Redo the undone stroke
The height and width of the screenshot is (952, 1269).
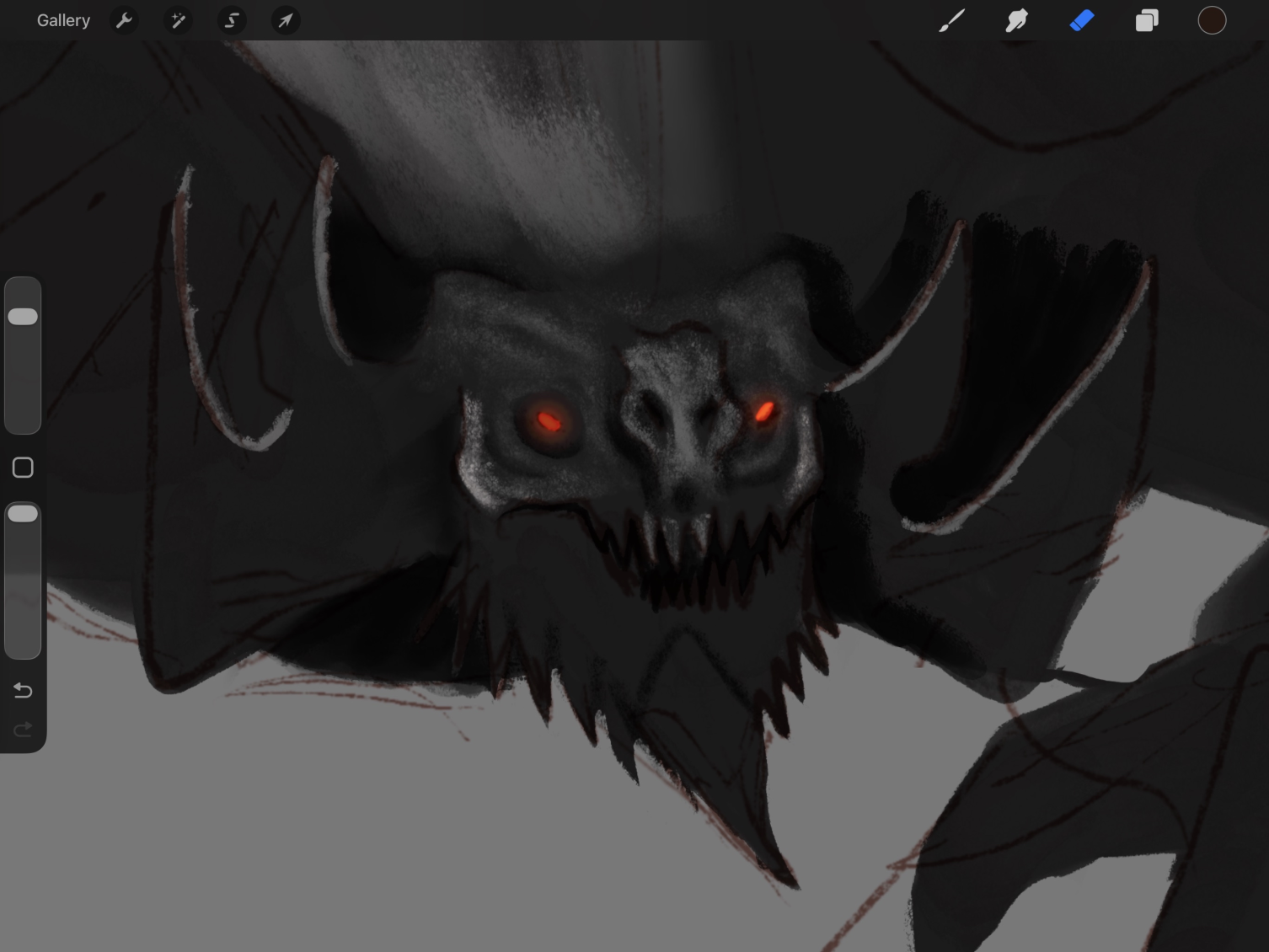23,729
